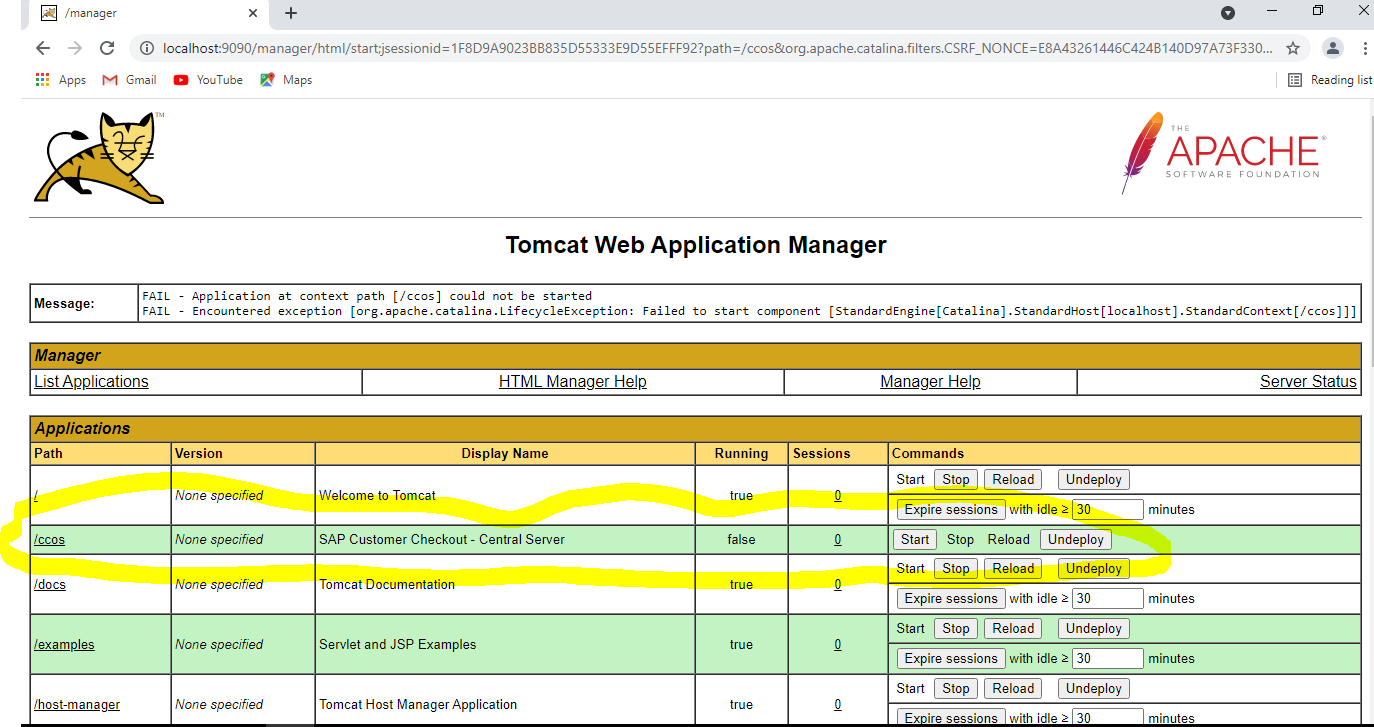Open the Reading list panel
The width and height of the screenshot is (1374, 727).
[x=1329, y=80]
